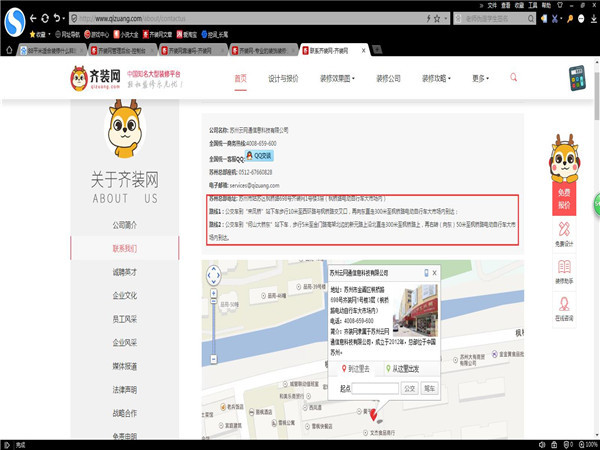This screenshot has width=600, height=450.
Task: Click the scissors screenshot tool icon
Action: point(554,18)
